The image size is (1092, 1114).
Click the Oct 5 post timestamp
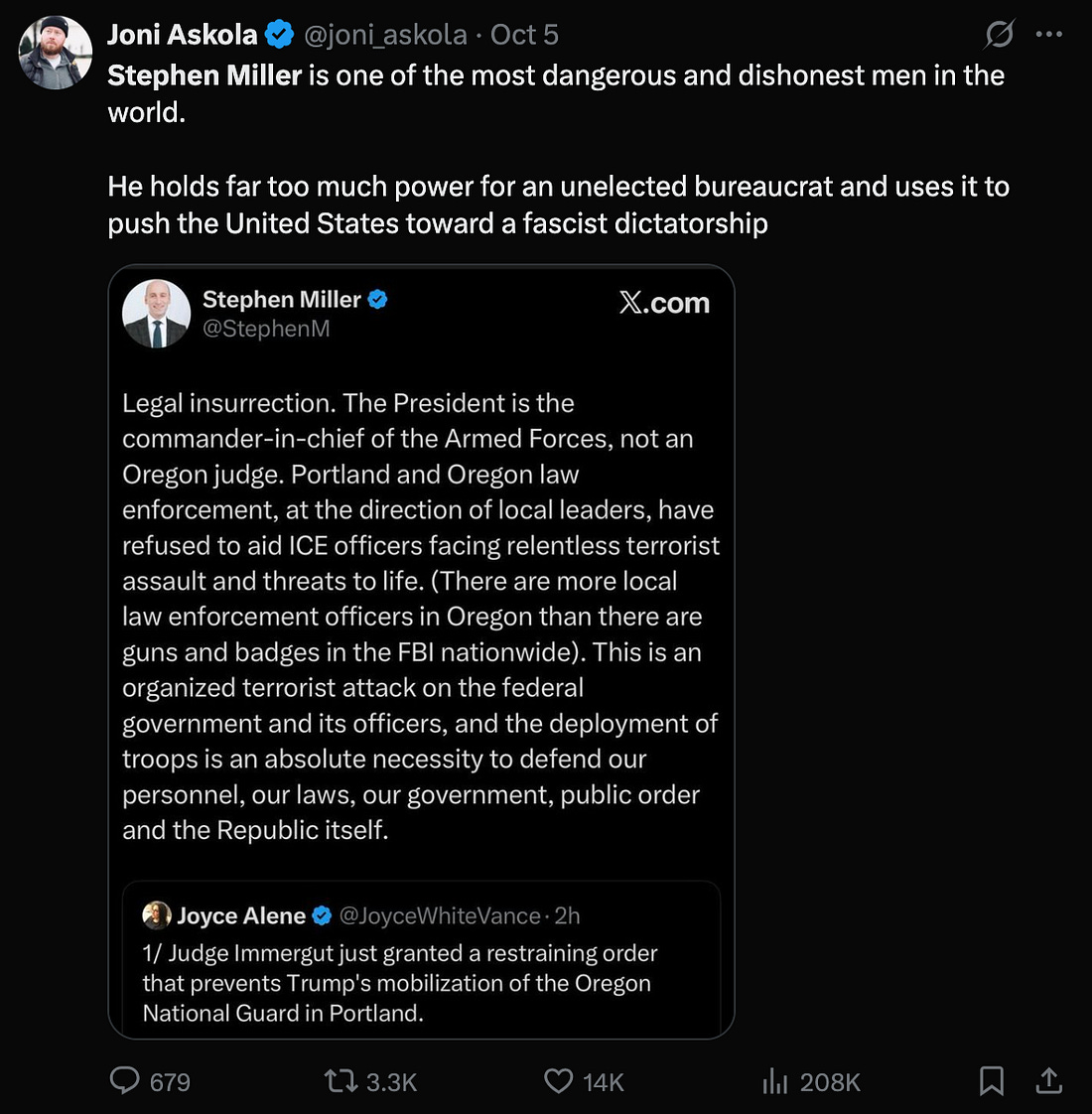click(524, 35)
